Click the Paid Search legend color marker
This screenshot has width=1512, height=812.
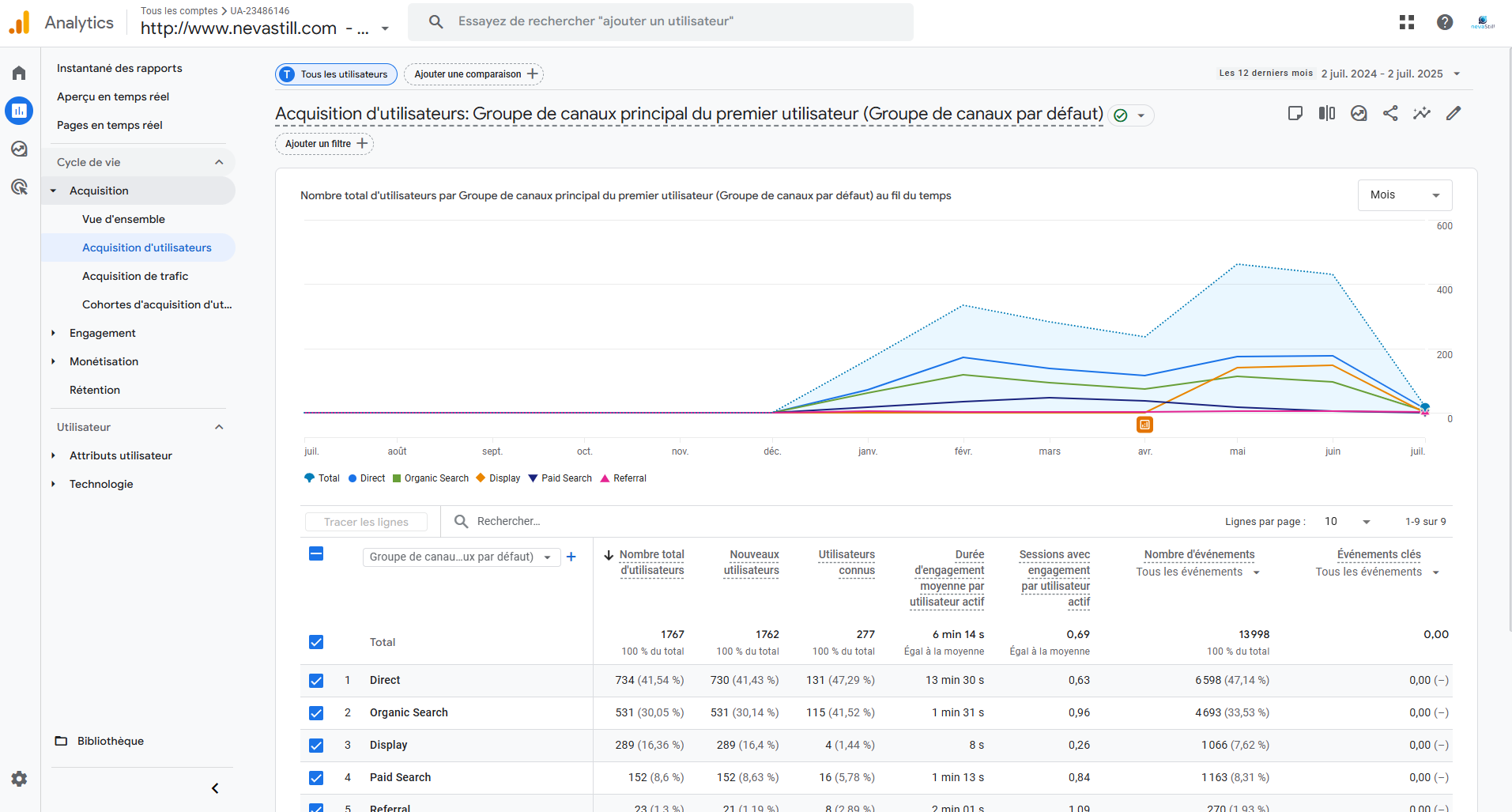pos(533,478)
